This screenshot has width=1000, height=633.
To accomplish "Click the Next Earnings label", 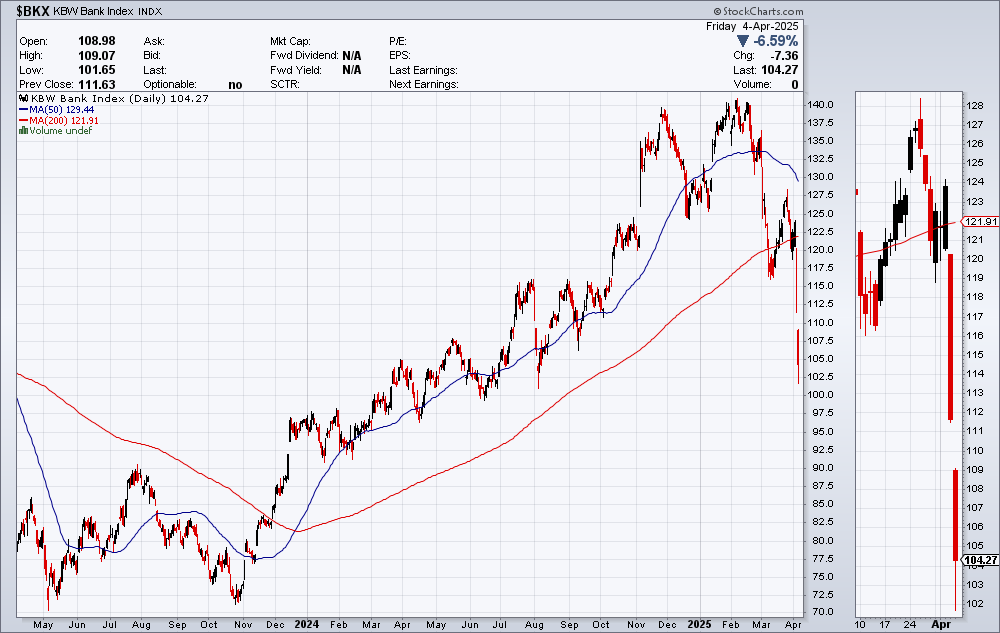I will click(424, 84).
